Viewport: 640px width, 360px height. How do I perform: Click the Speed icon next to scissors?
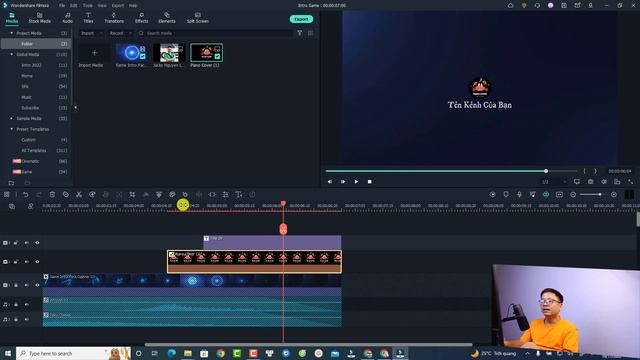(x=92, y=195)
